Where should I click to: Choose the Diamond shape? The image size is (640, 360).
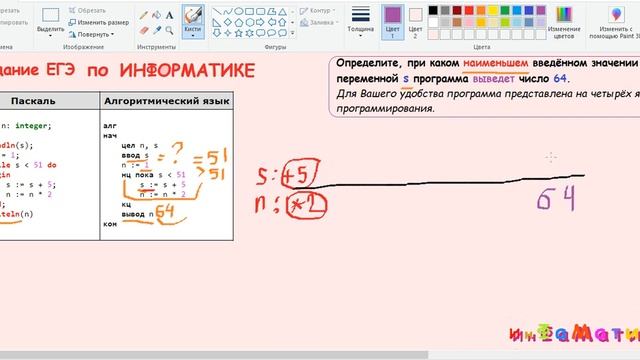point(228,22)
